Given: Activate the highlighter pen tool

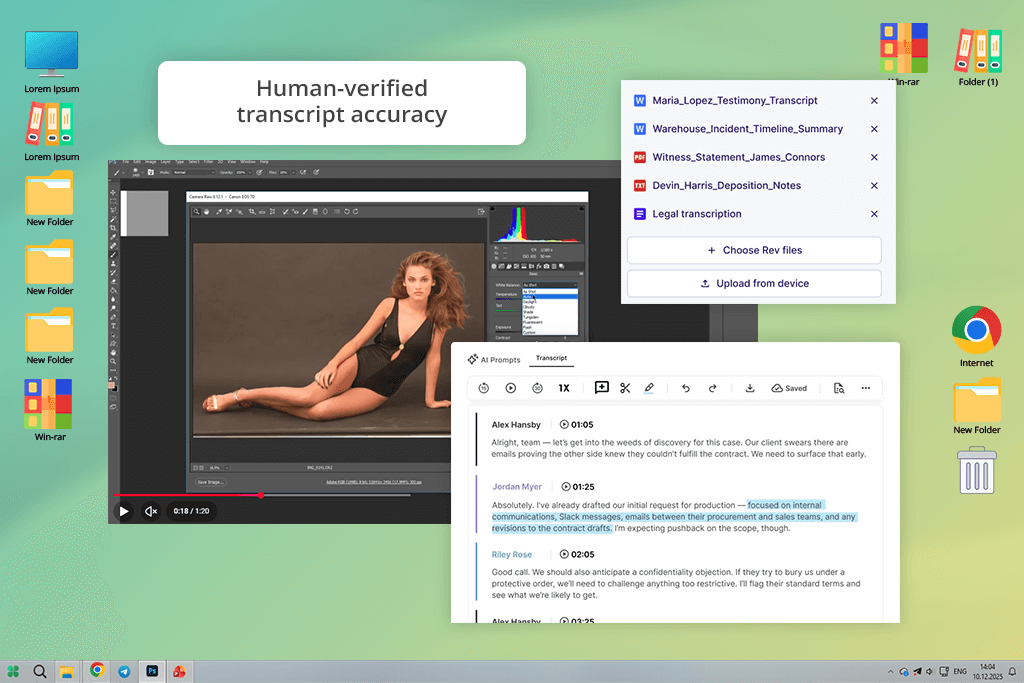Looking at the screenshot, I should coord(648,388).
